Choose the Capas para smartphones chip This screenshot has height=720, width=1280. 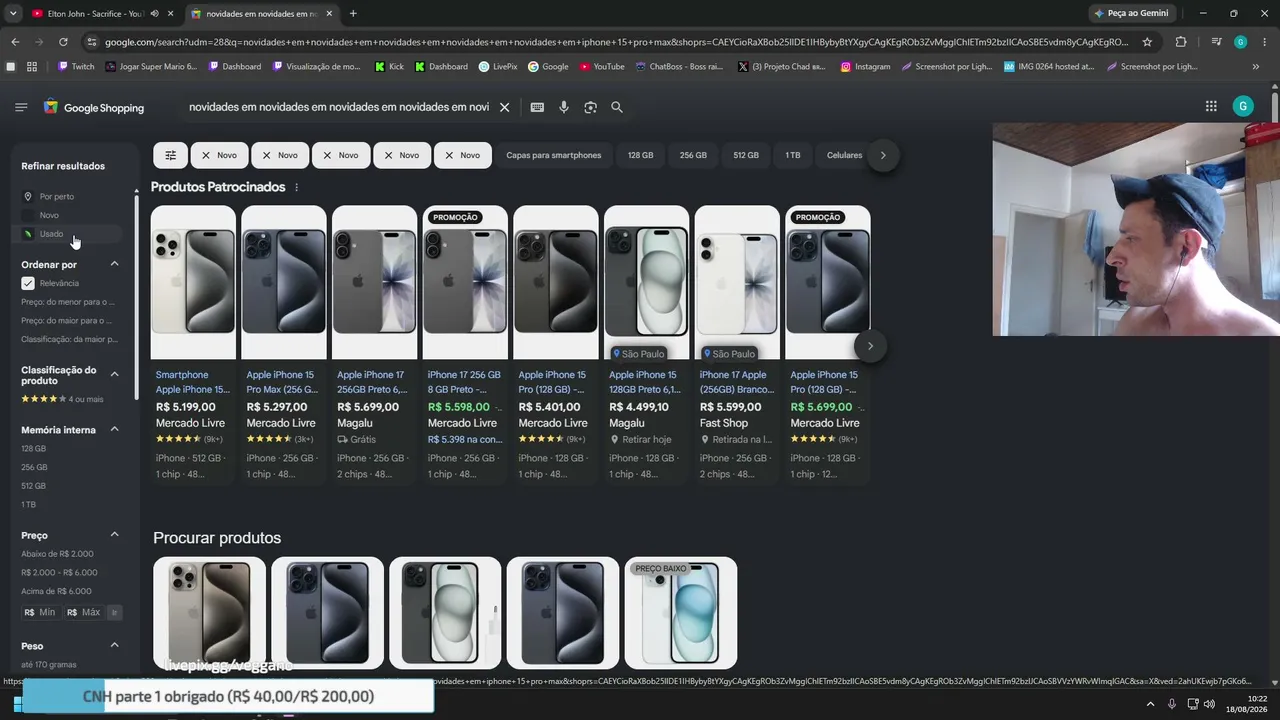(554, 155)
